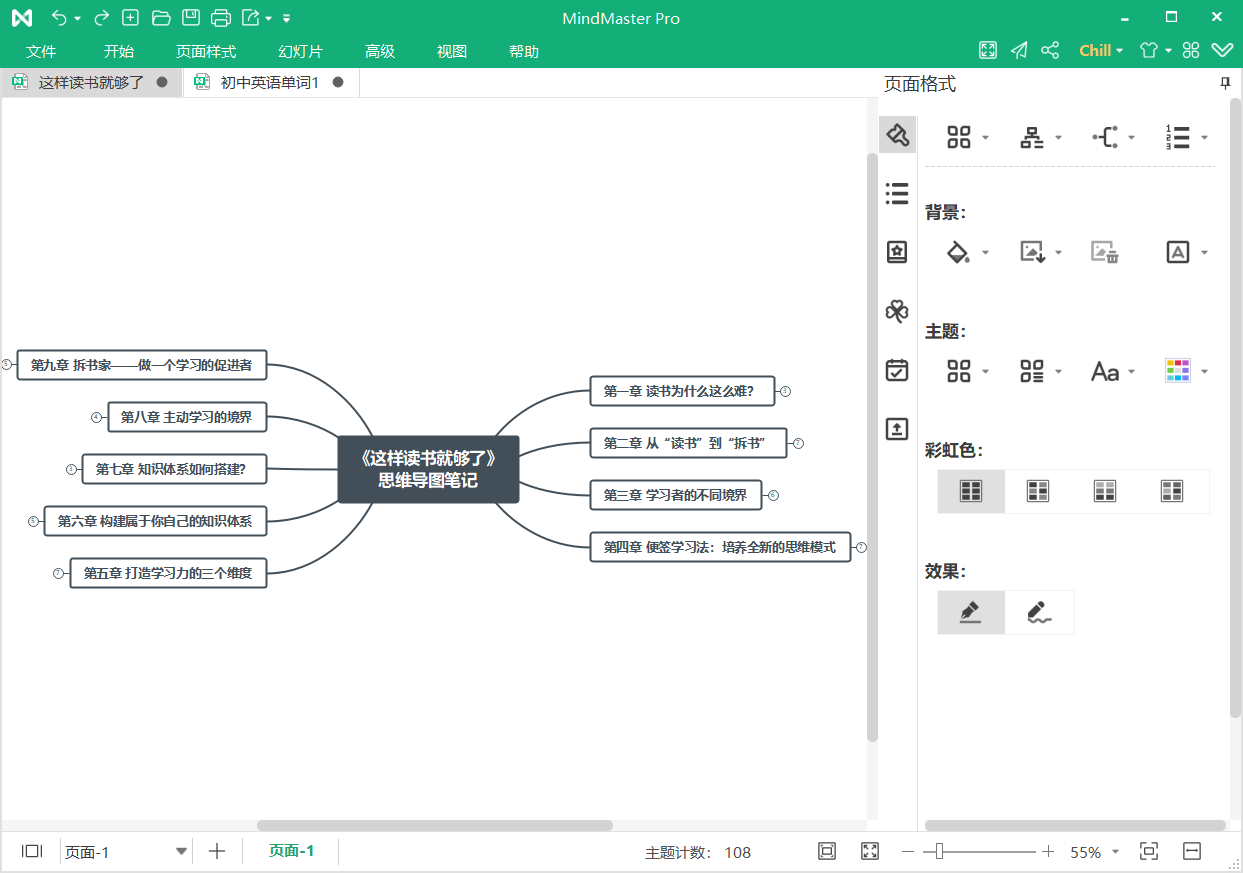This screenshot has width=1243, height=873.
Task: Open the clipart clover panel icon
Action: pos(897,312)
